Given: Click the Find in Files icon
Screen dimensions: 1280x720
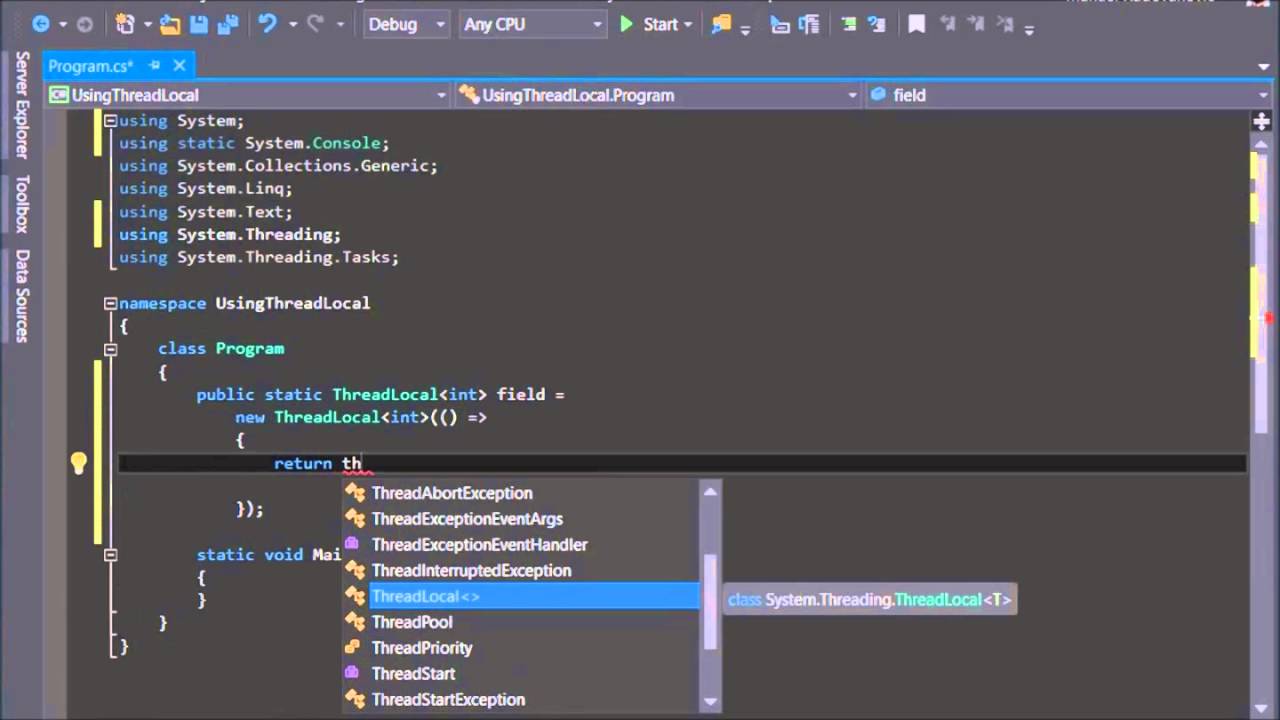Looking at the screenshot, I should coord(721,24).
